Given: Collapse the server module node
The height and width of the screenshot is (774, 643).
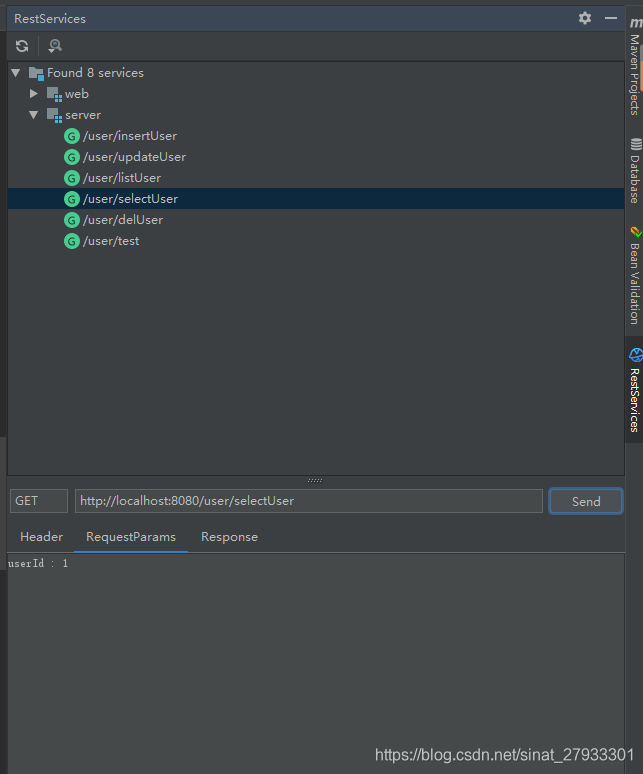Looking at the screenshot, I should [x=34, y=115].
